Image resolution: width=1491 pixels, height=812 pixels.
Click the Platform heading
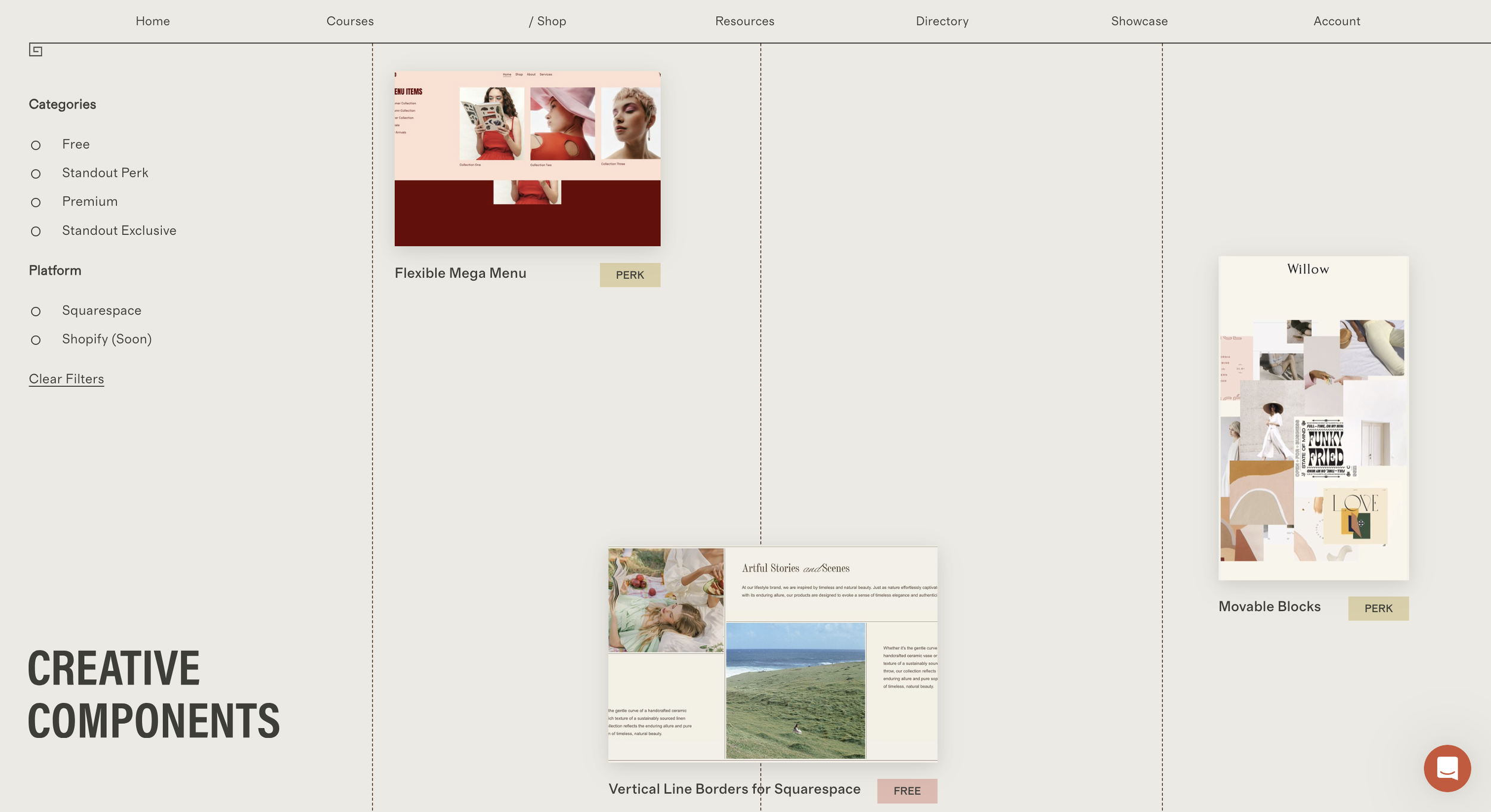coord(55,271)
